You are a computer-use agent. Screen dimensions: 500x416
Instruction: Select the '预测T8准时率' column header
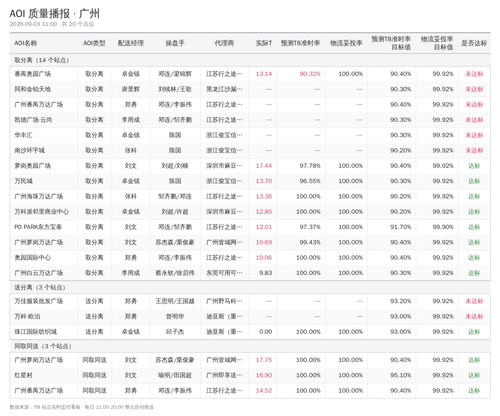(300, 43)
